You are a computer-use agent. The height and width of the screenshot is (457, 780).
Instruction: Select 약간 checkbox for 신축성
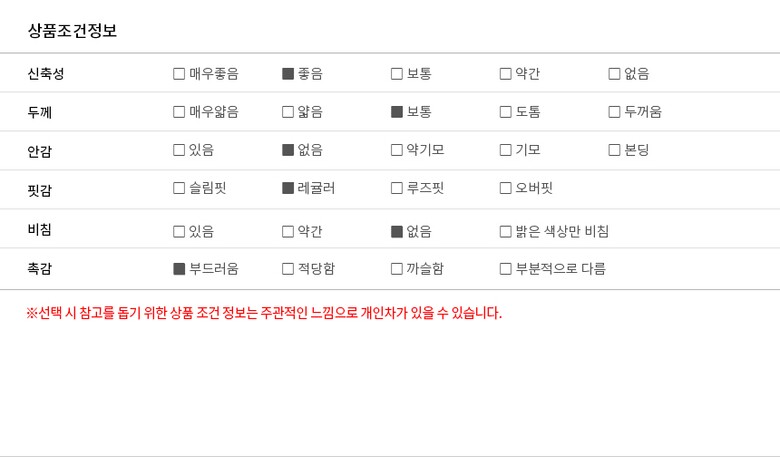click(x=506, y=74)
